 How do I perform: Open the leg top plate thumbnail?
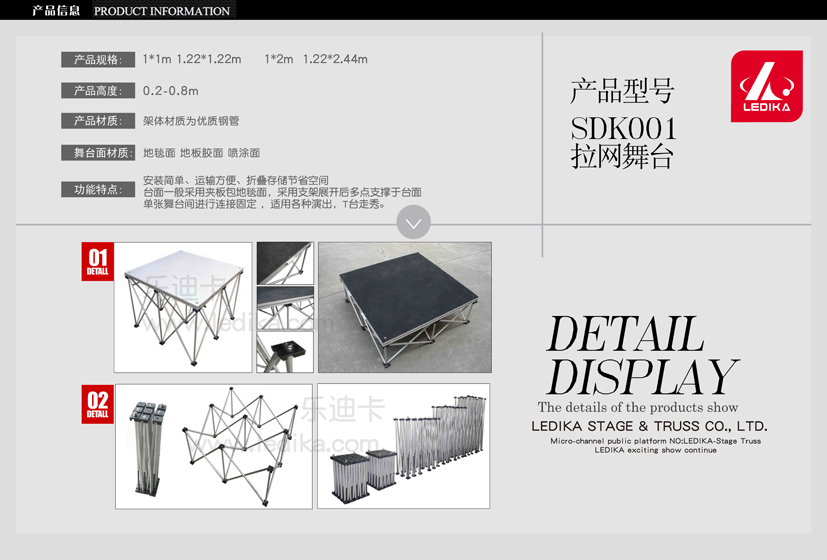coord(285,352)
